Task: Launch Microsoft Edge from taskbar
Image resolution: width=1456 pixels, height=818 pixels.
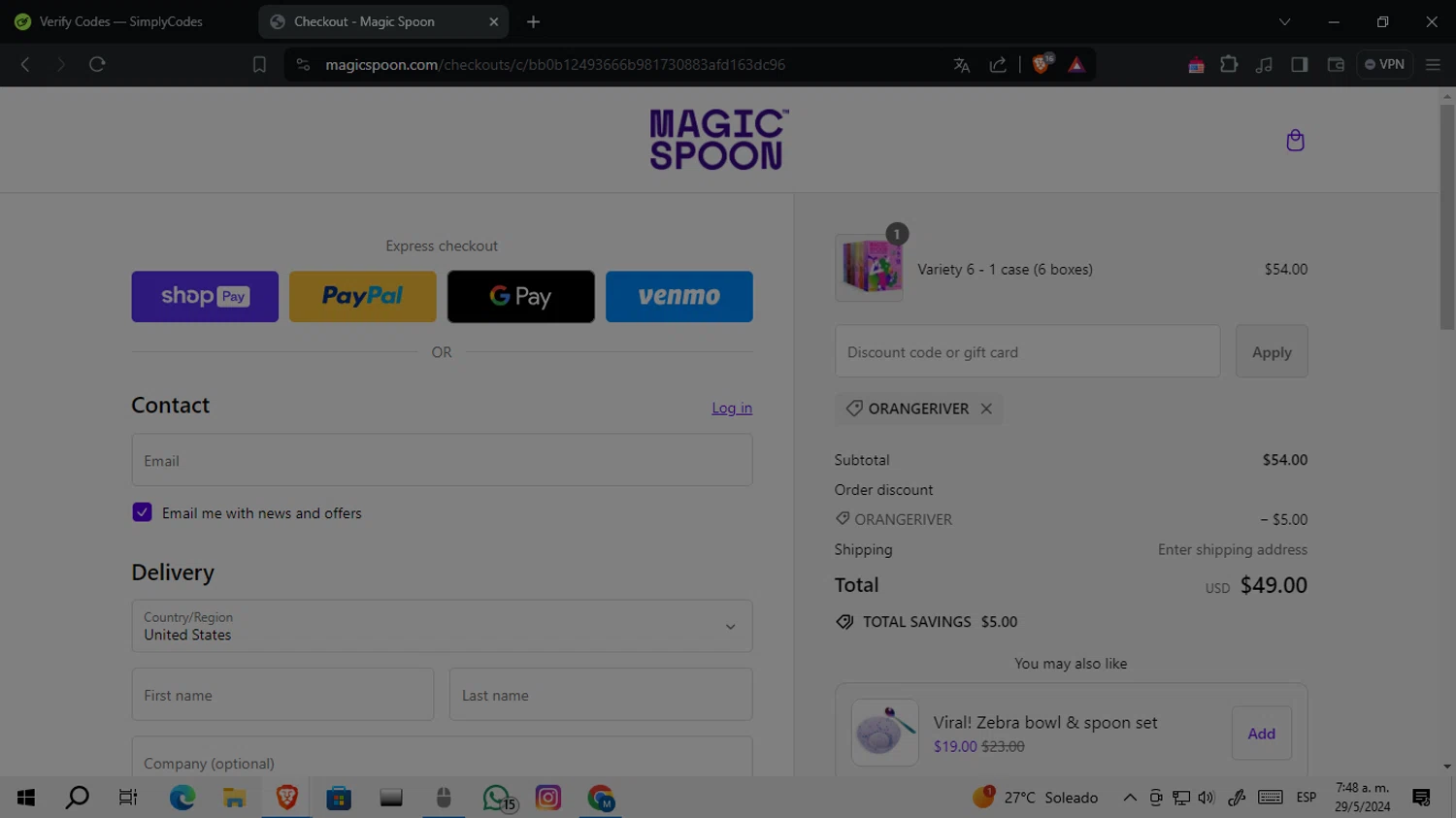Action: click(182, 798)
